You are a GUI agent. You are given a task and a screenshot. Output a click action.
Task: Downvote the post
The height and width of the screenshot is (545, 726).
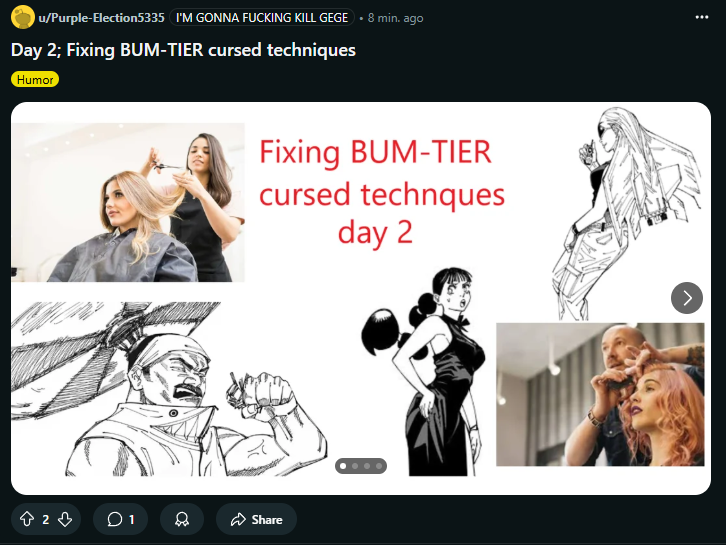click(65, 519)
